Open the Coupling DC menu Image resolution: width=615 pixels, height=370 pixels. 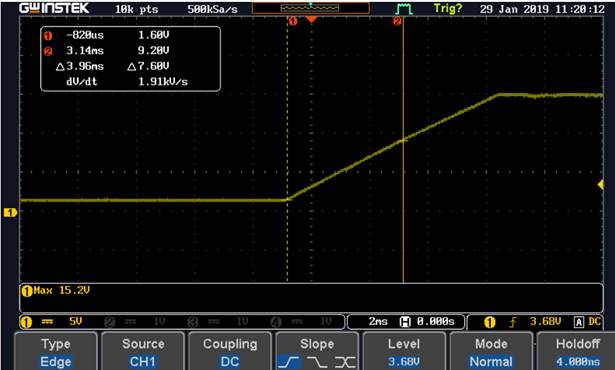230,352
